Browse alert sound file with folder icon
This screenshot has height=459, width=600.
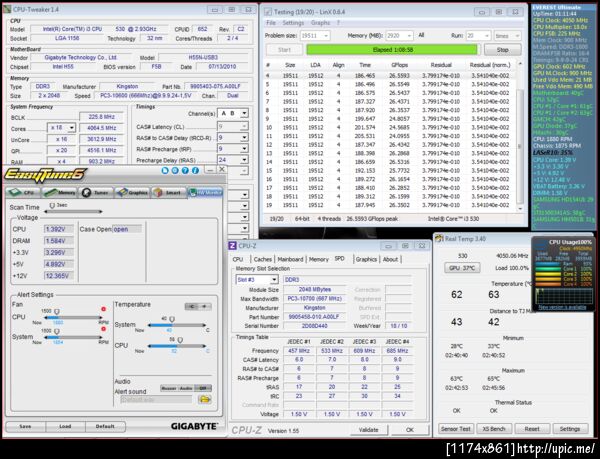coord(205,399)
